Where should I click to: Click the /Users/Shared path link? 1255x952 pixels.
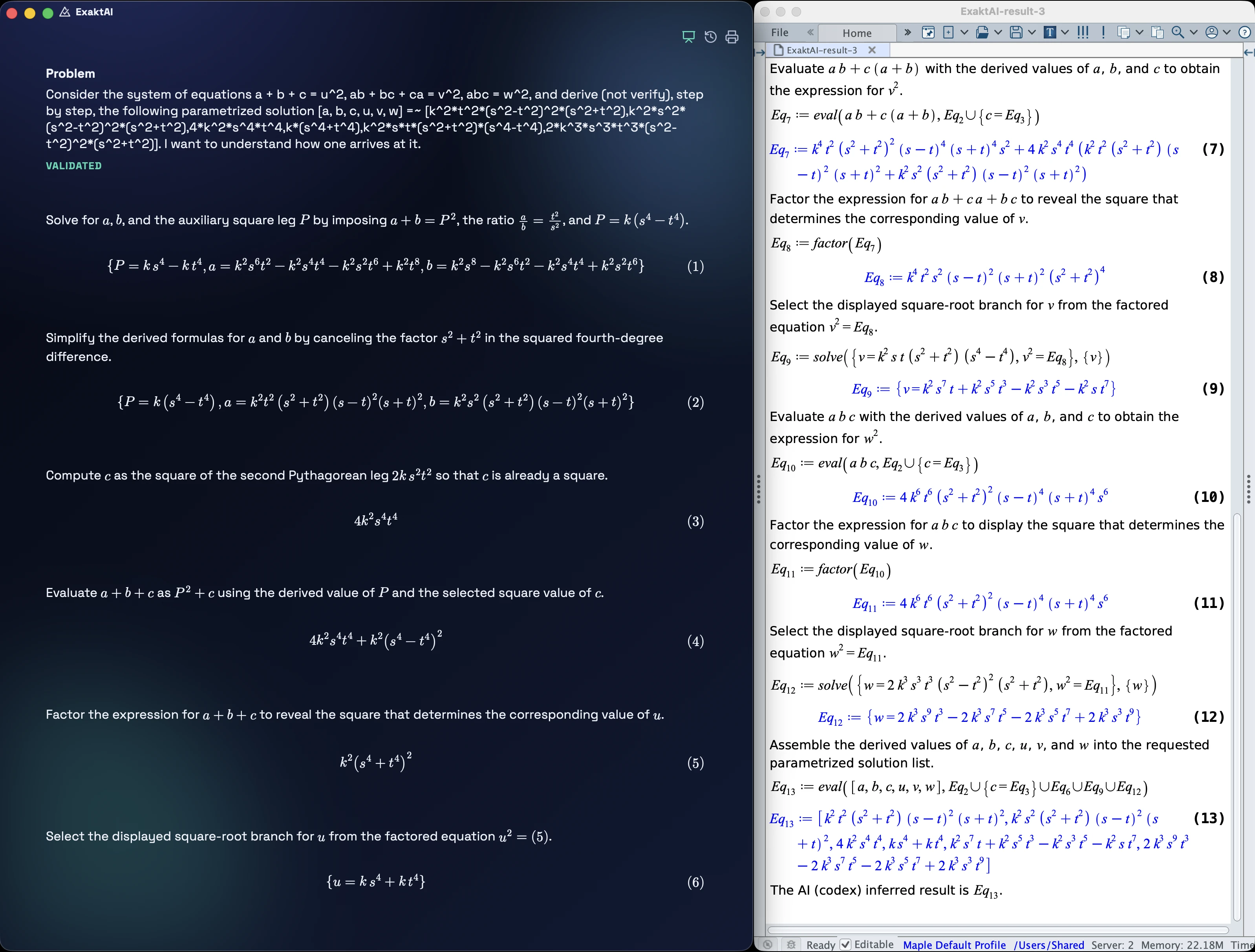1048,945
